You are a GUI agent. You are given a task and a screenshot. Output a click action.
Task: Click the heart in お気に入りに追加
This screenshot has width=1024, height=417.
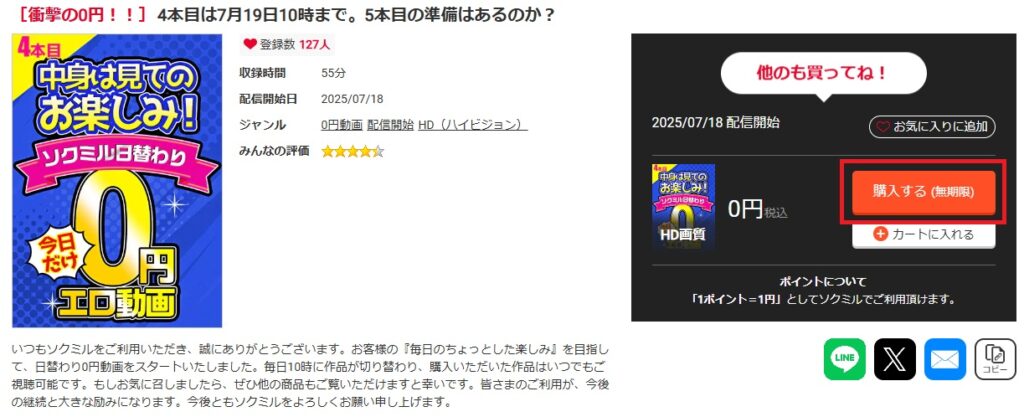tap(883, 127)
